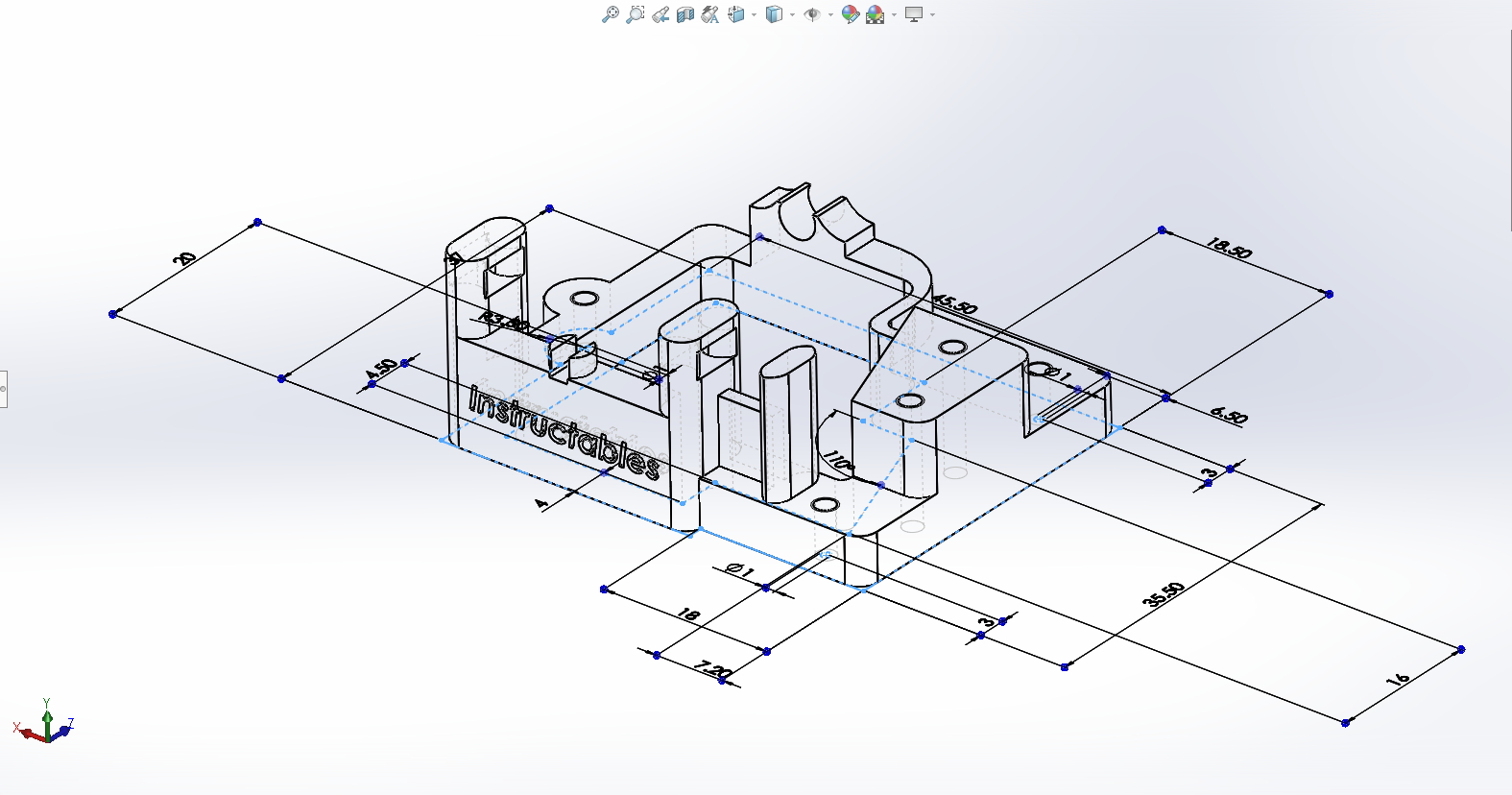Select the R3.50 radius dimension
The image size is (1512, 795).
pyautogui.click(x=505, y=321)
